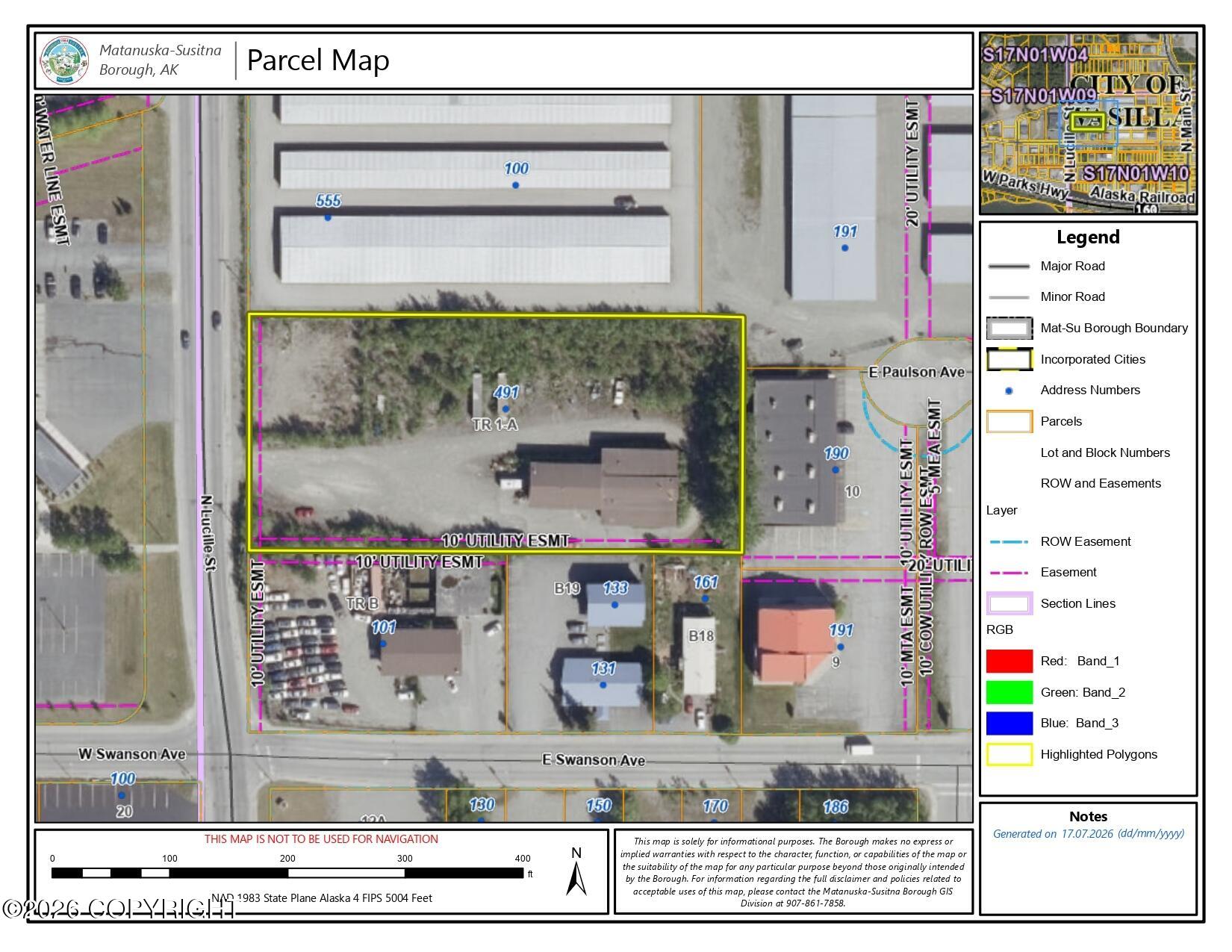Click the "10' MTA ESMT" easement label
Screen dimensions: 1232x952
point(907,635)
